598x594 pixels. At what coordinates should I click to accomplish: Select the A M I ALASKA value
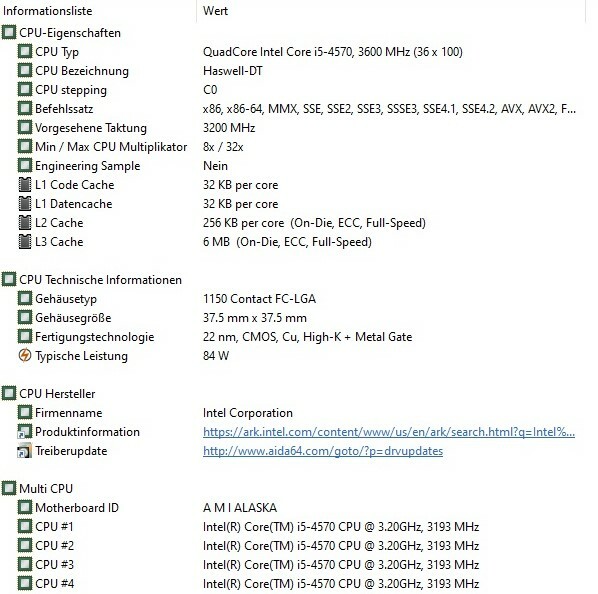pos(240,507)
